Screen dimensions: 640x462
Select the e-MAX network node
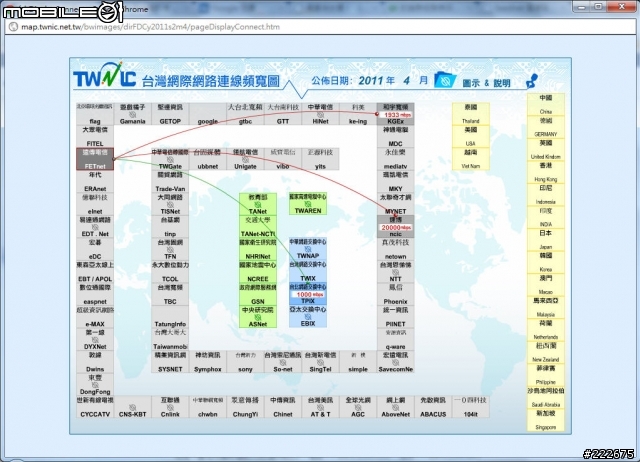click(95, 317)
